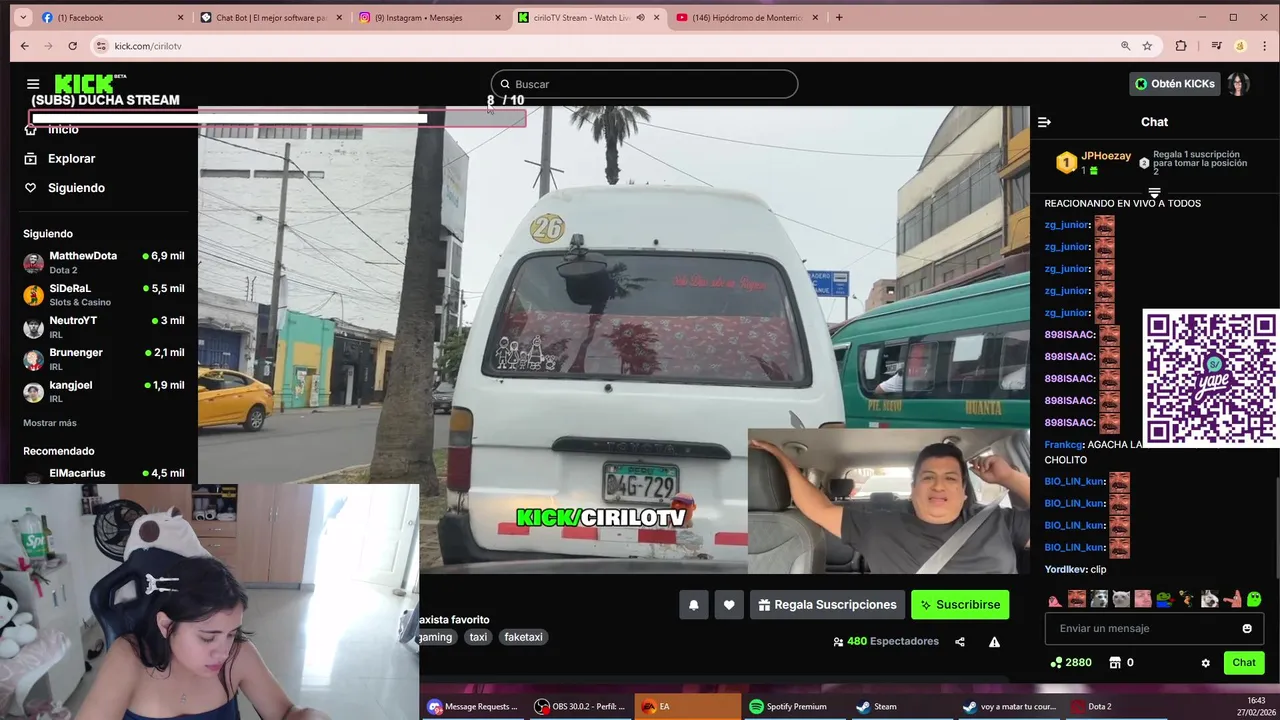This screenshot has width=1280, height=720.
Task: Collapse the chat panel icon
Action: pyautogui.click(x=1044, y=122)
